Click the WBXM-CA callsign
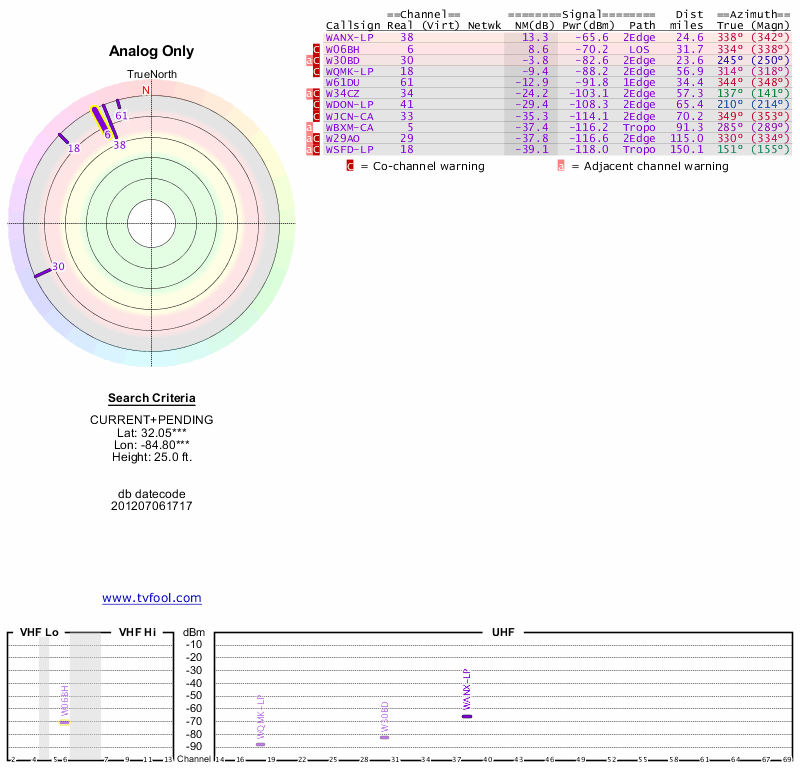The width and height of the screenshot is (800, 768). coord(349,128)
